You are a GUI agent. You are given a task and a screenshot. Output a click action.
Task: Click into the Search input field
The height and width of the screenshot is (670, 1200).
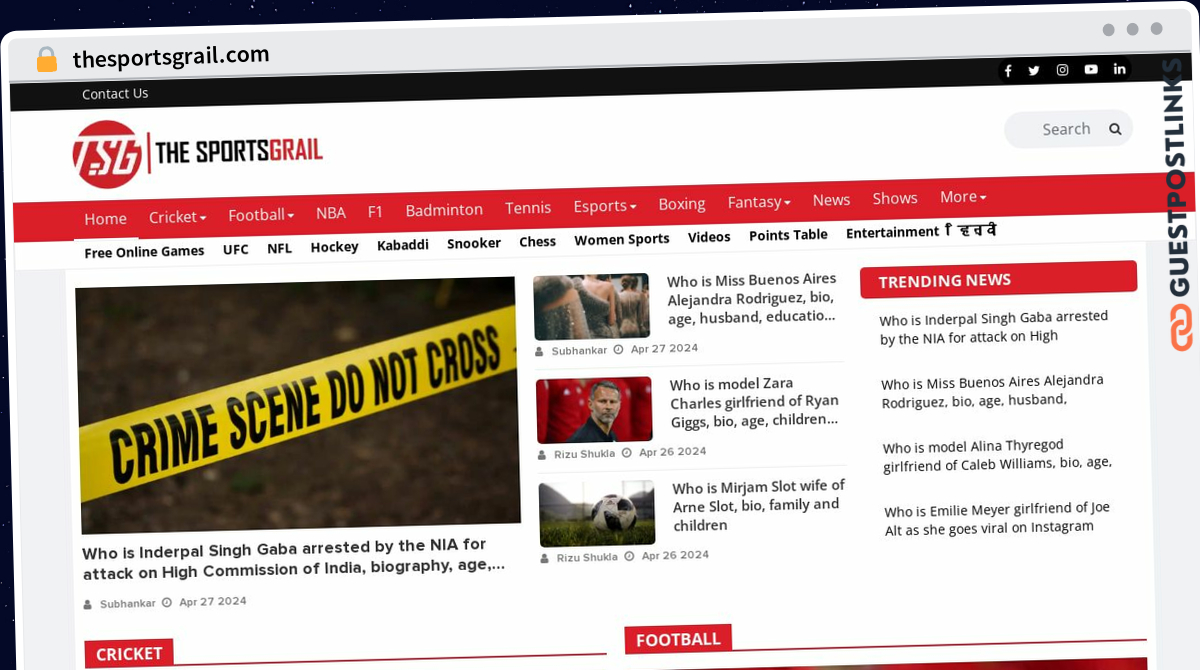1058,129
